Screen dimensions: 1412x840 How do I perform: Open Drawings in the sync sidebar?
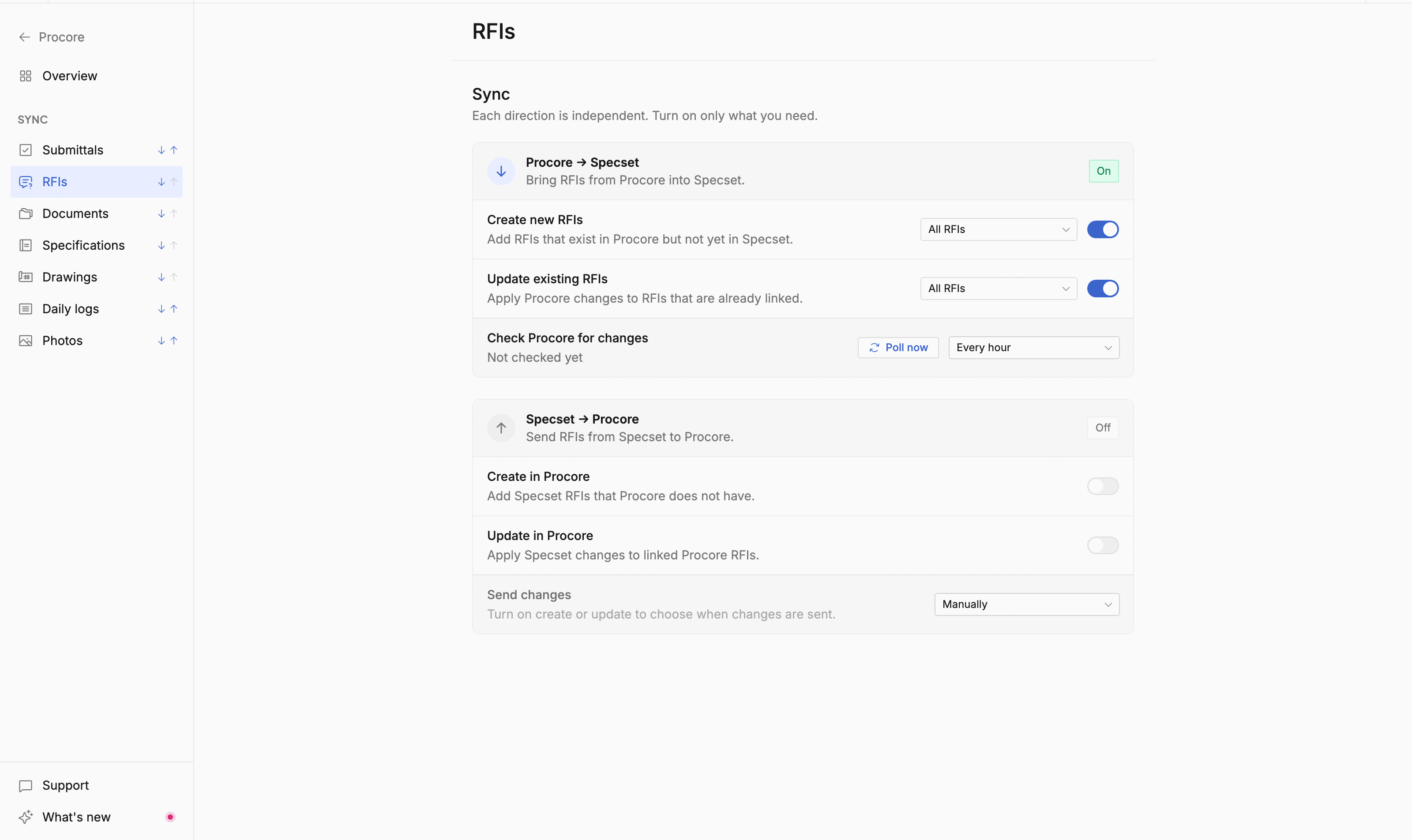pyautogui.click(x=97, y=277)
